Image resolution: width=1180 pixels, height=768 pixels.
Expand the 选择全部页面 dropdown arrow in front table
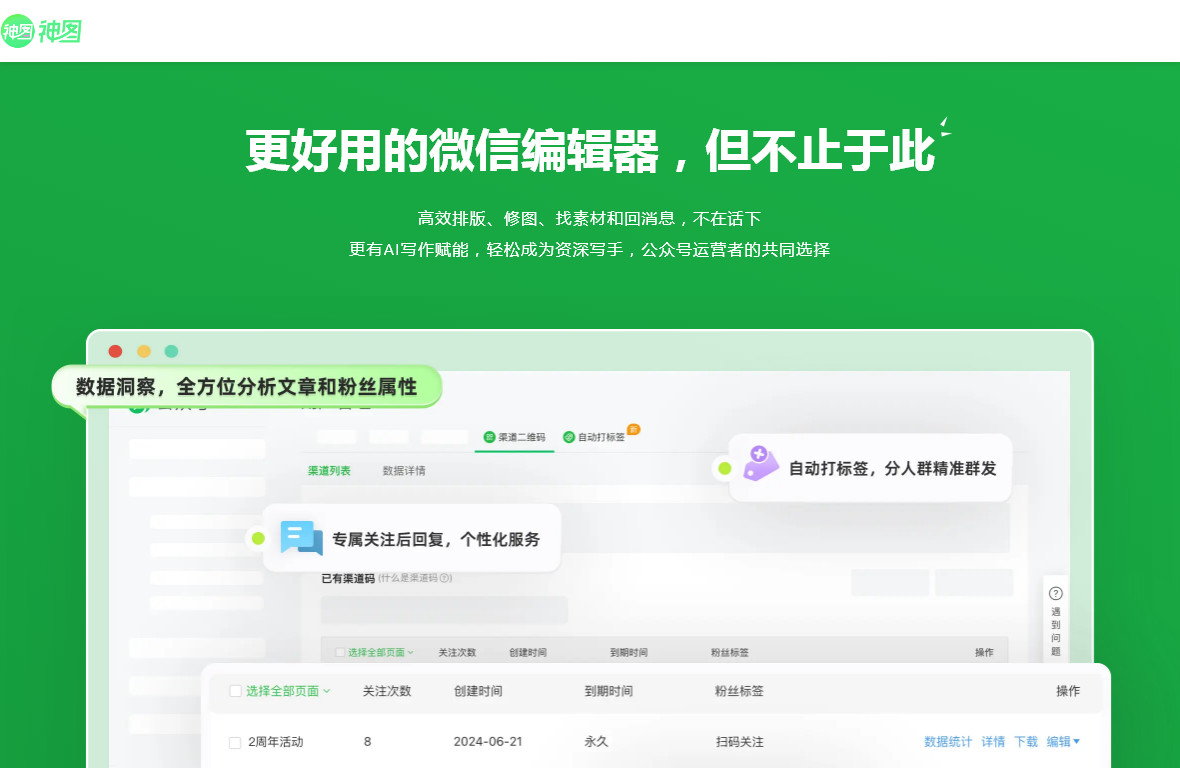(327, 691)
